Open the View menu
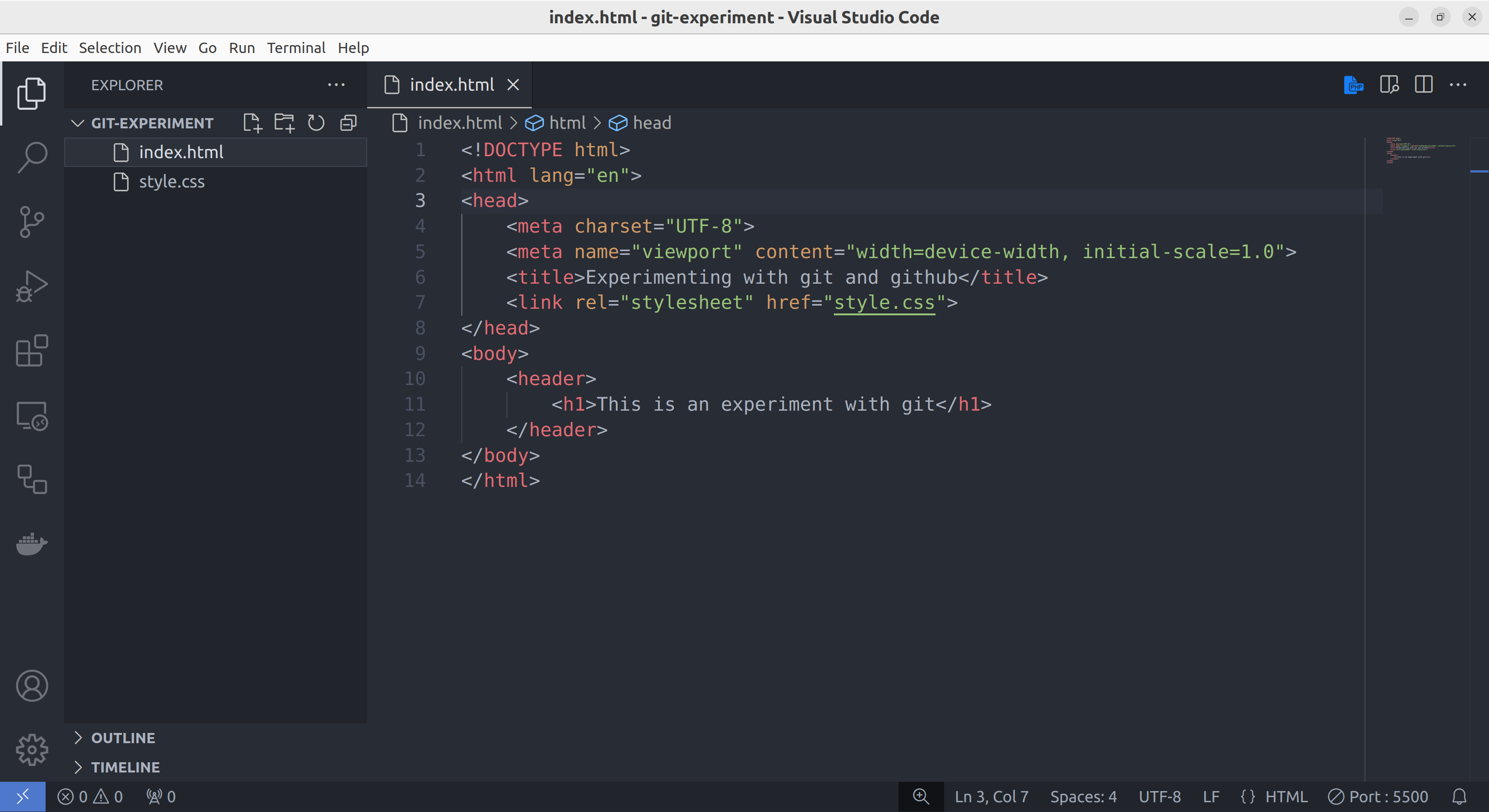The image size is (1489, 812). click(170, 48)
